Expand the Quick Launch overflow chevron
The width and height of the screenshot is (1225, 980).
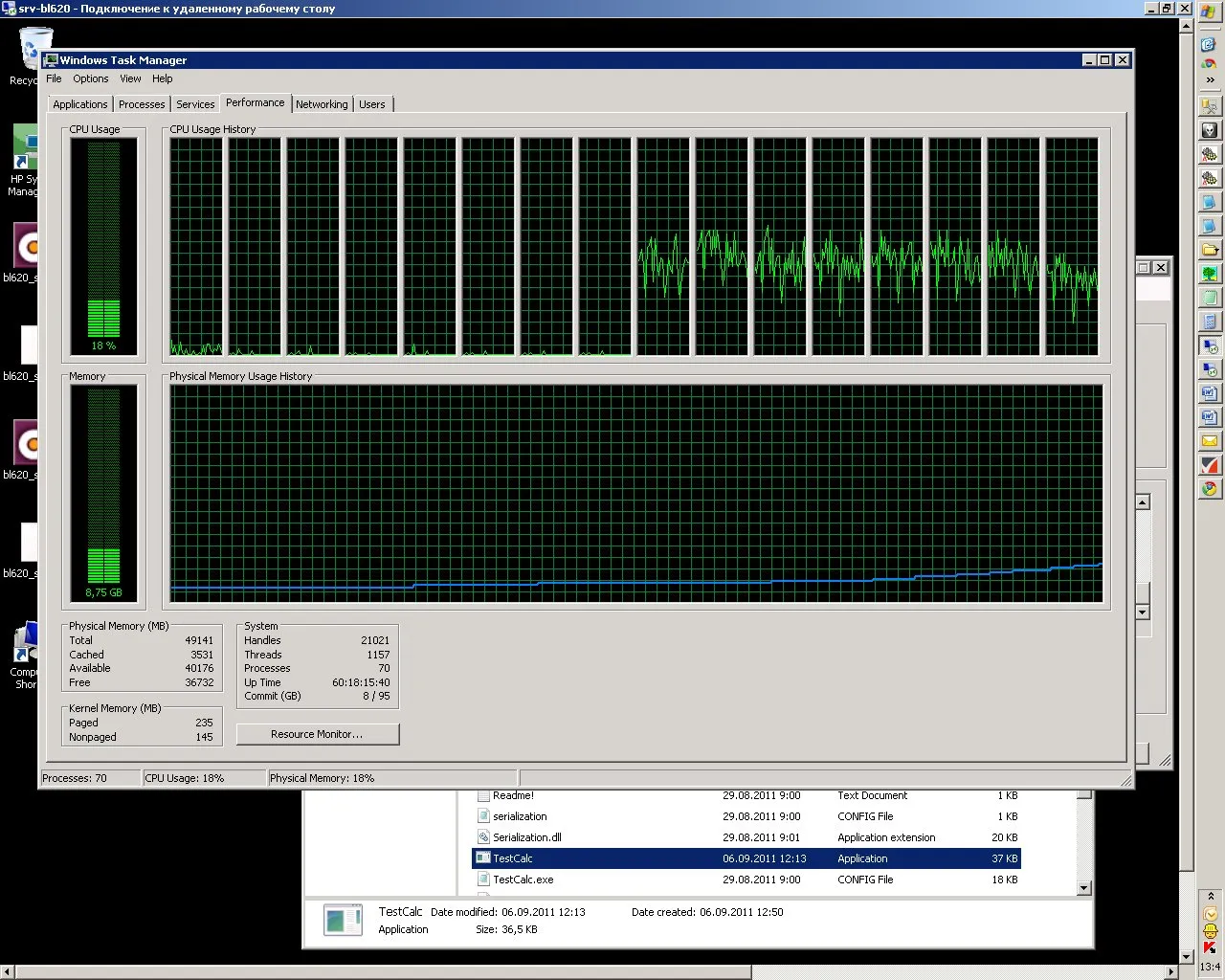1210,80
